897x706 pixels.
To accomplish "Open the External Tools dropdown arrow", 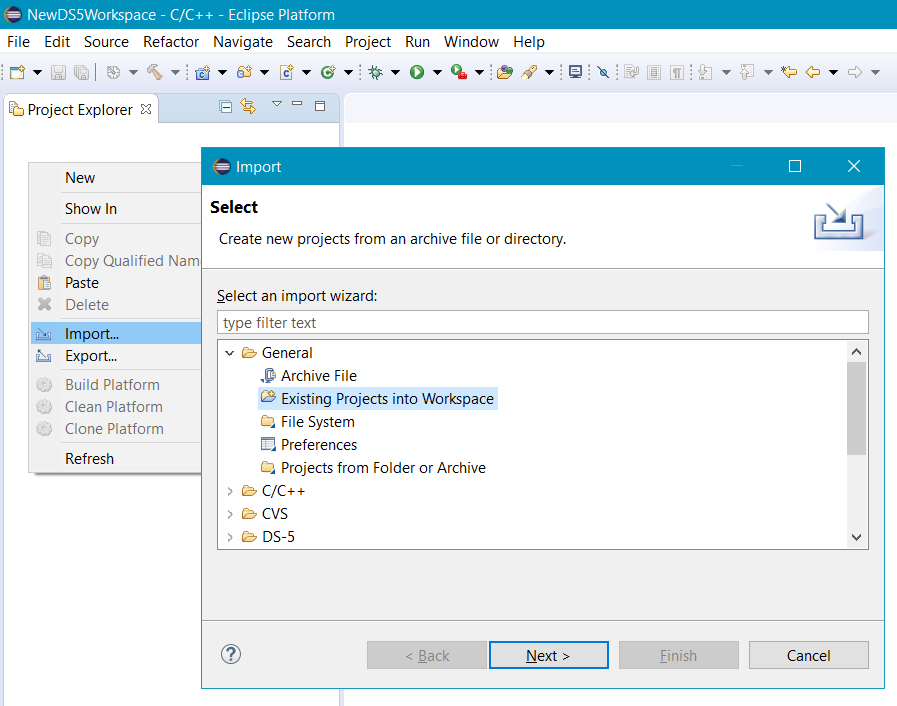I will click(479, 72).
